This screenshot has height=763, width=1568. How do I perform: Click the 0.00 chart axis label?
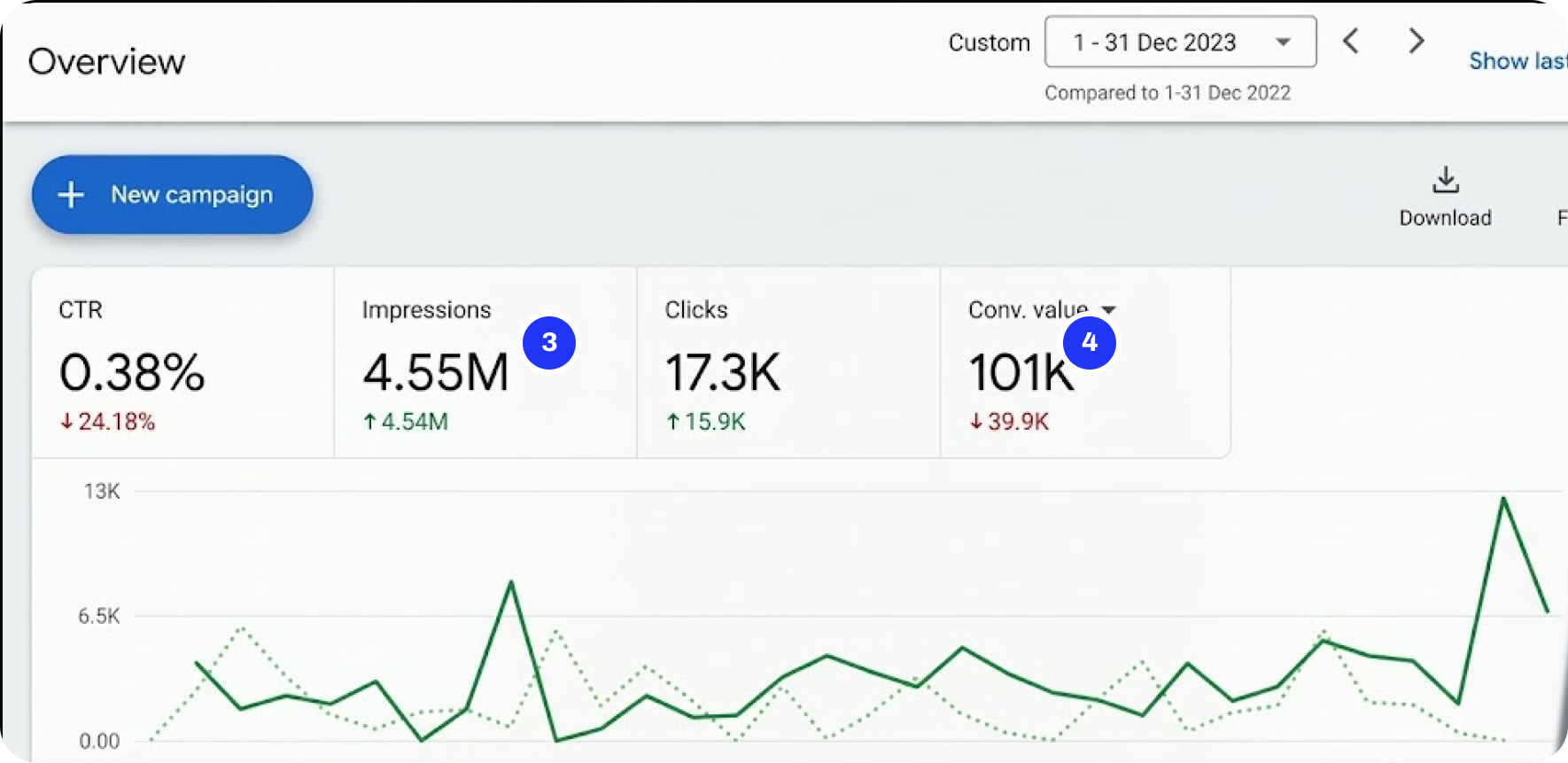pos(99,742)
